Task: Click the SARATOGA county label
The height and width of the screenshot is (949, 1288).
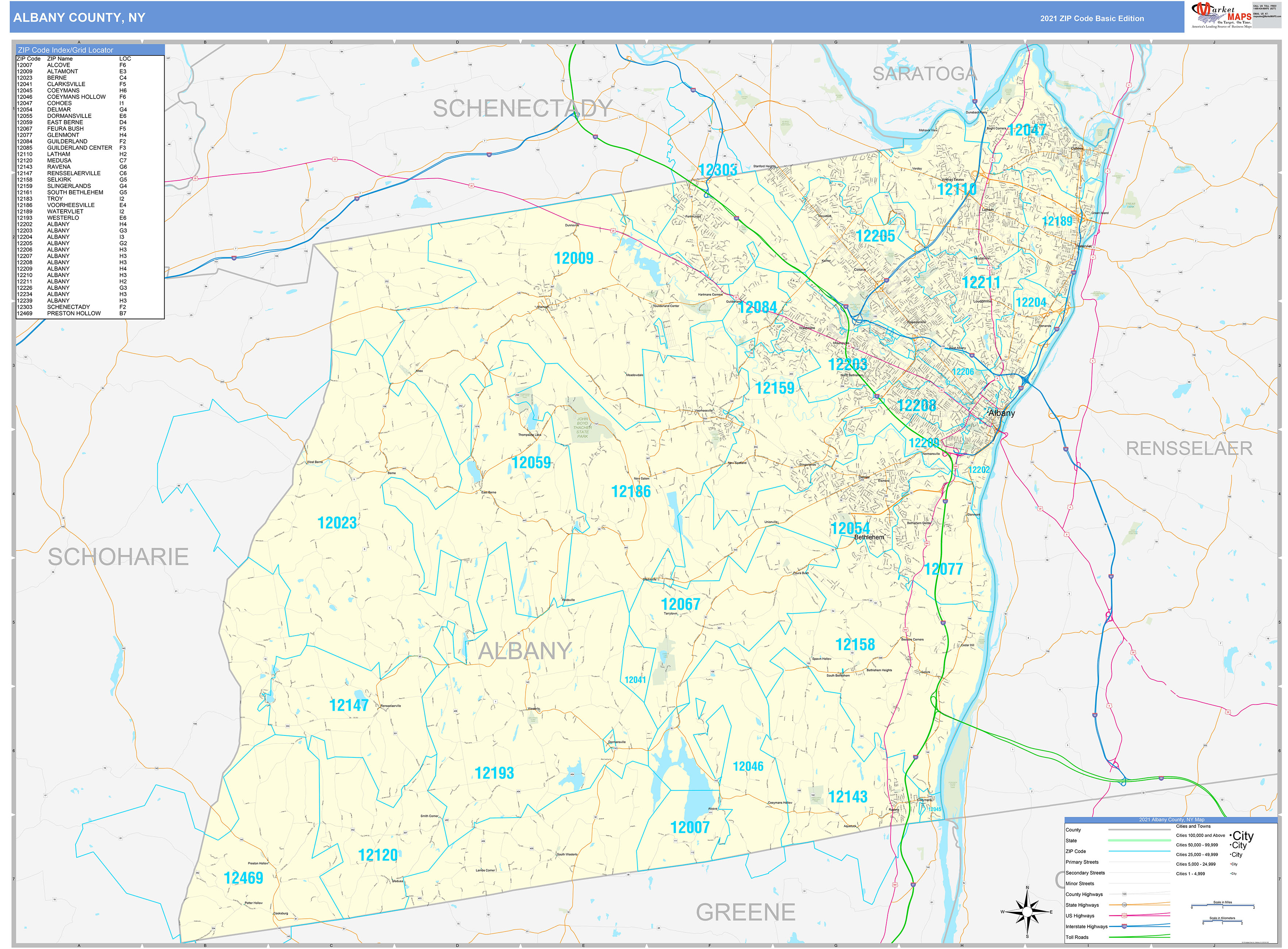Action: tap(924, 73)
